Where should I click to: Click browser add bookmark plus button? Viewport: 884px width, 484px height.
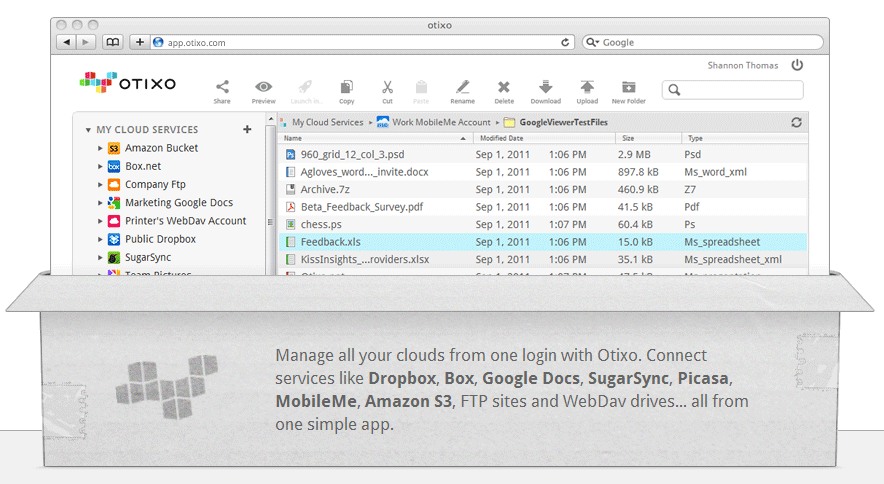pyautogui.click(x=140, y=42)
